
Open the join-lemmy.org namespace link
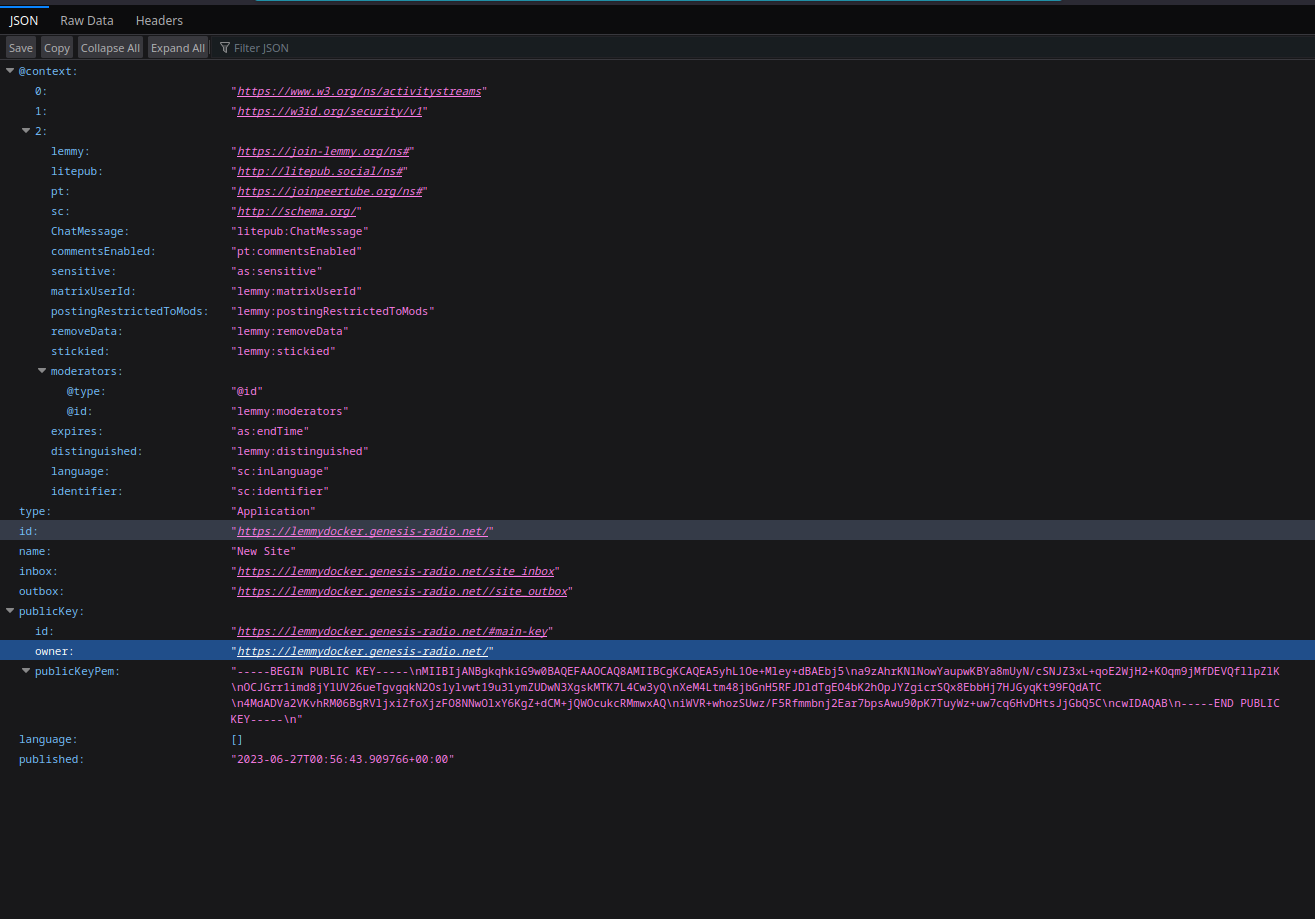[x=322, y=151]
